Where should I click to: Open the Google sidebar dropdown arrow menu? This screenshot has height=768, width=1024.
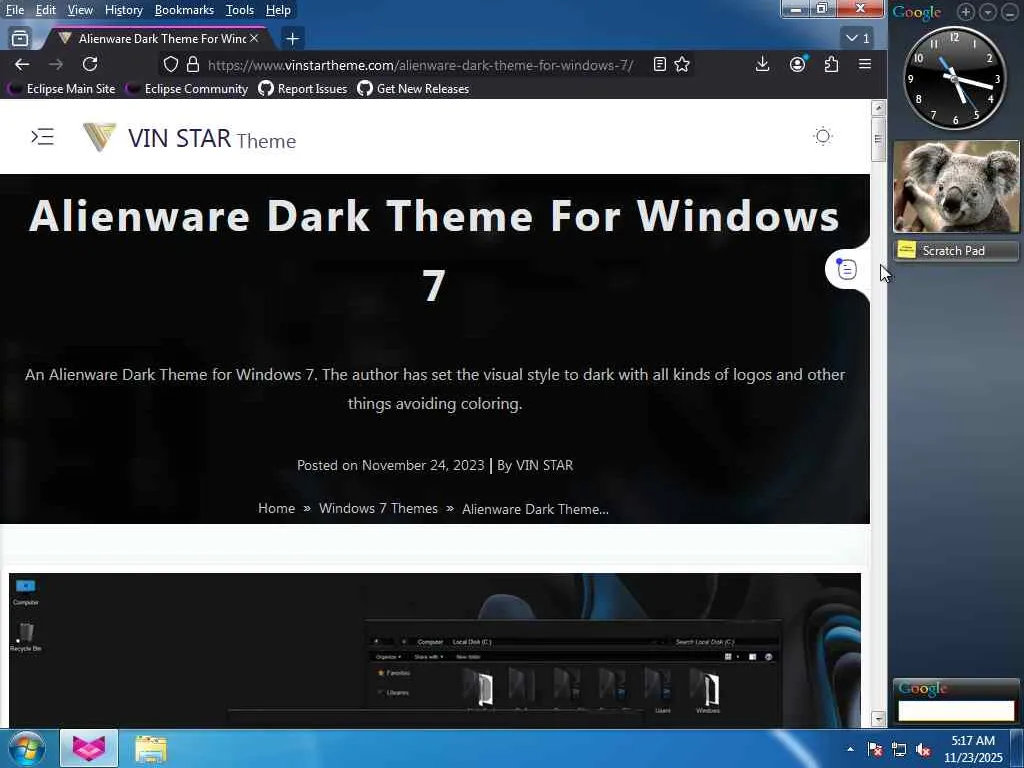point(988,12)
